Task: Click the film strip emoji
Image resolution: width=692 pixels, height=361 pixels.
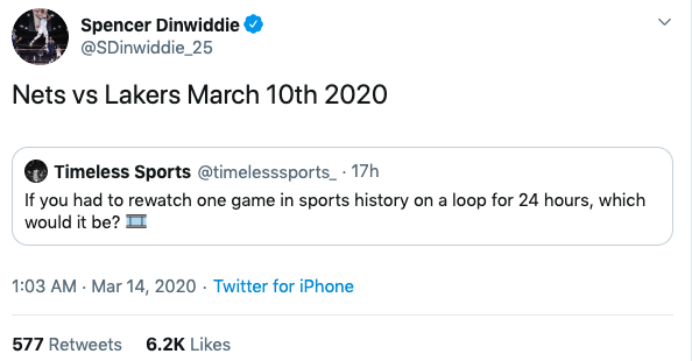Action: tap(136, 221)
